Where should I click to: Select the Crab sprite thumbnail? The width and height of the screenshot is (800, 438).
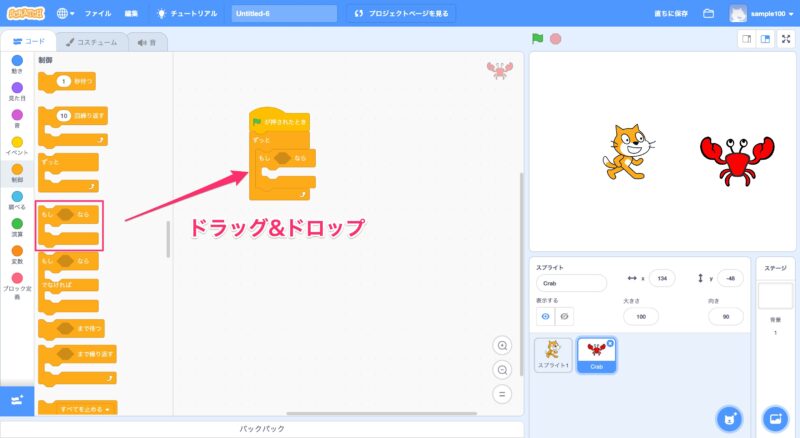tap(596, 353)
